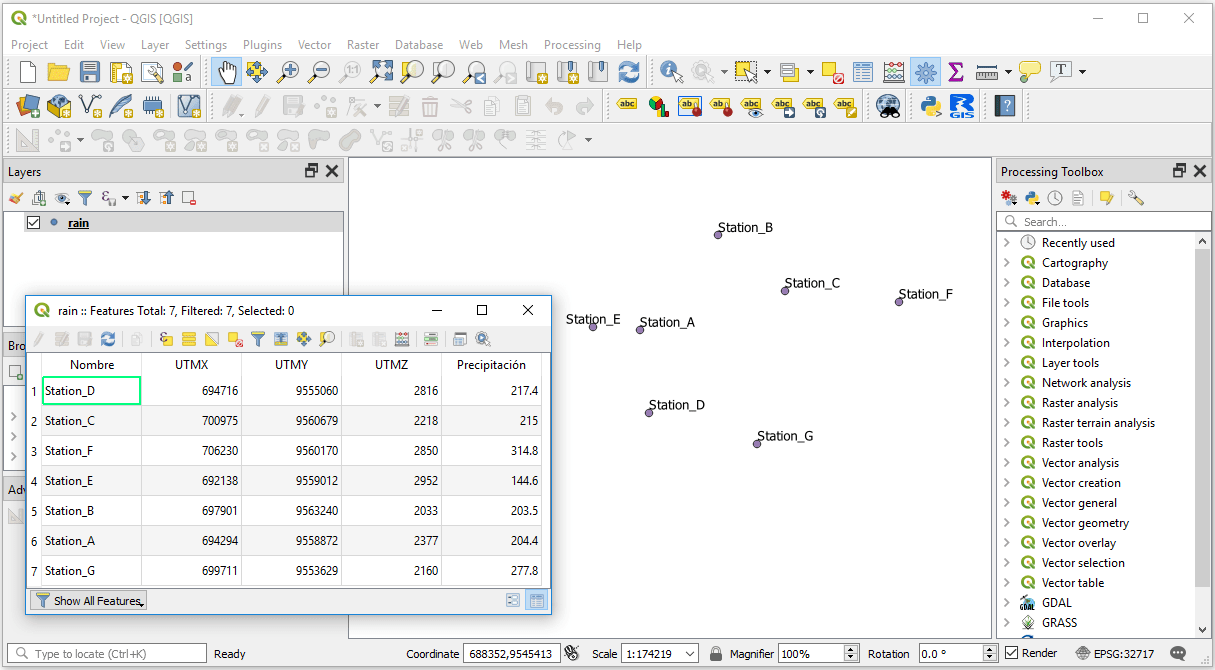
Task: Launch the Statistical Summary panel
Action: click(x=955, y=71)
